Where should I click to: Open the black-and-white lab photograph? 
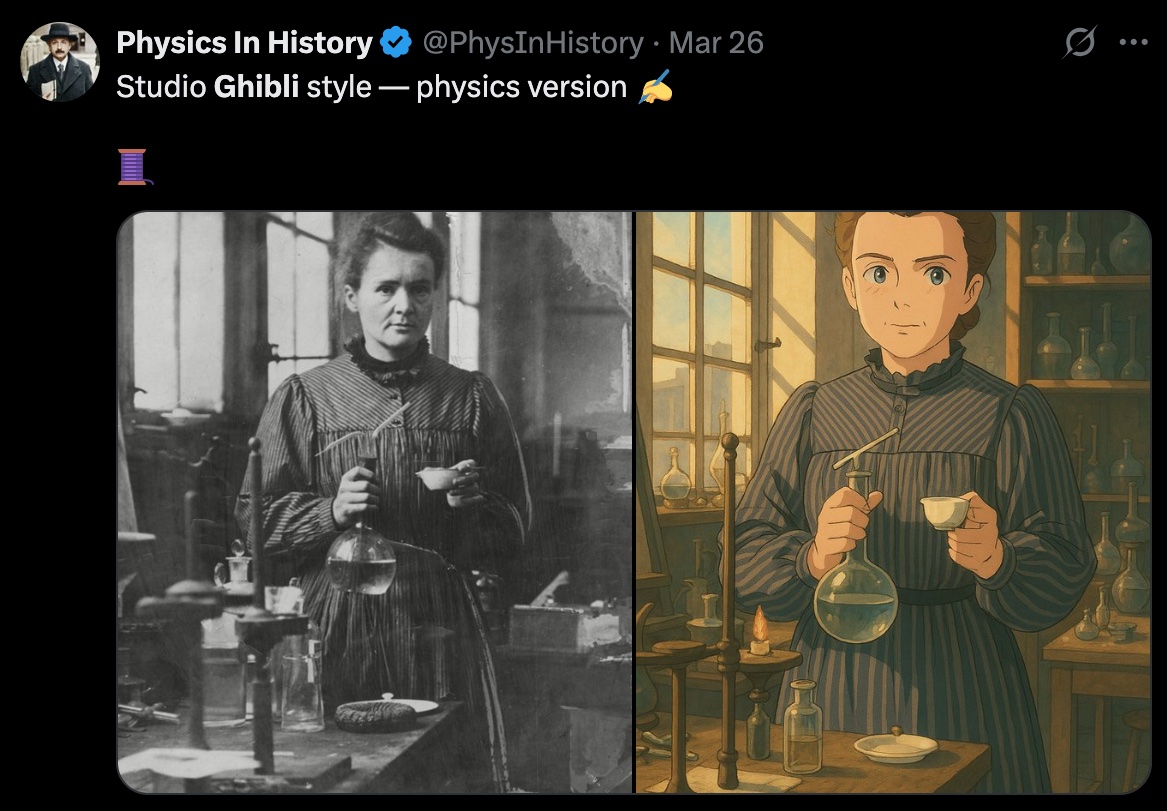[374, 502]
